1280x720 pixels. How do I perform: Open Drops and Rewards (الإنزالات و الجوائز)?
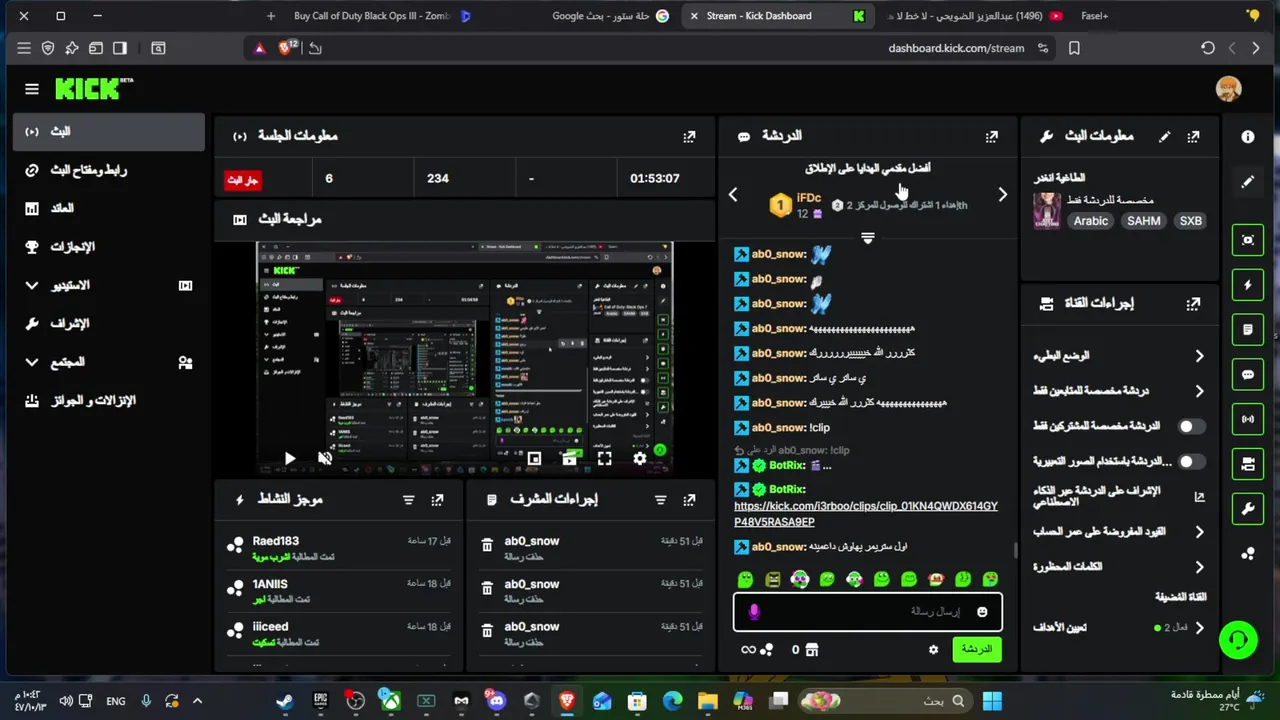click(x=108, y=400)
